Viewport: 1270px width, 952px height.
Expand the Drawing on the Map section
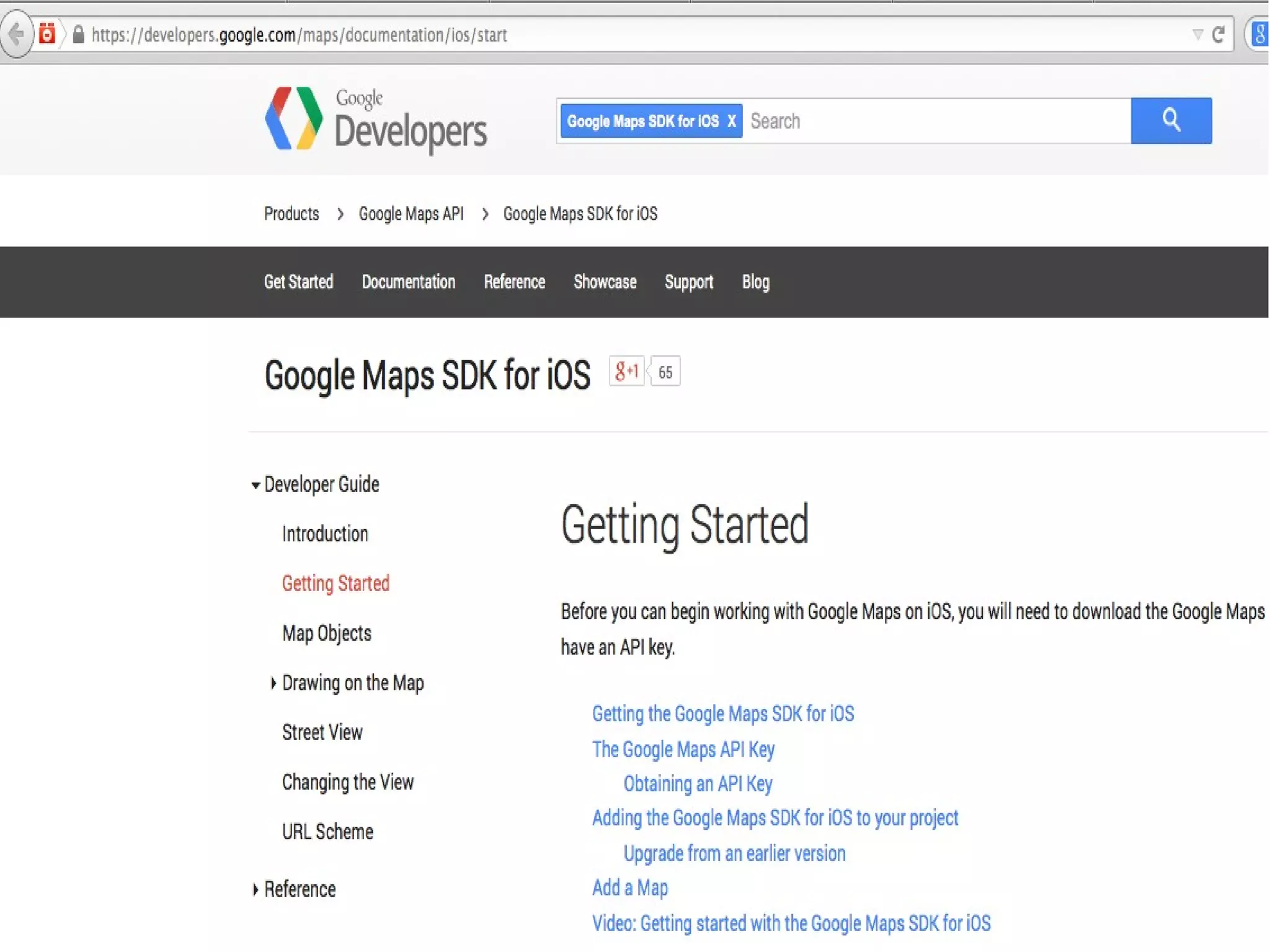273,683
